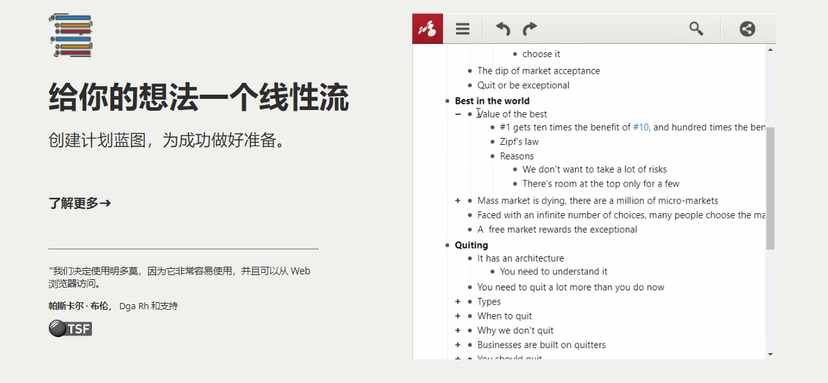Expand 'Mass market is dying' node
Viewport: 828px width, 383px height.
click(x=458, y=201)
